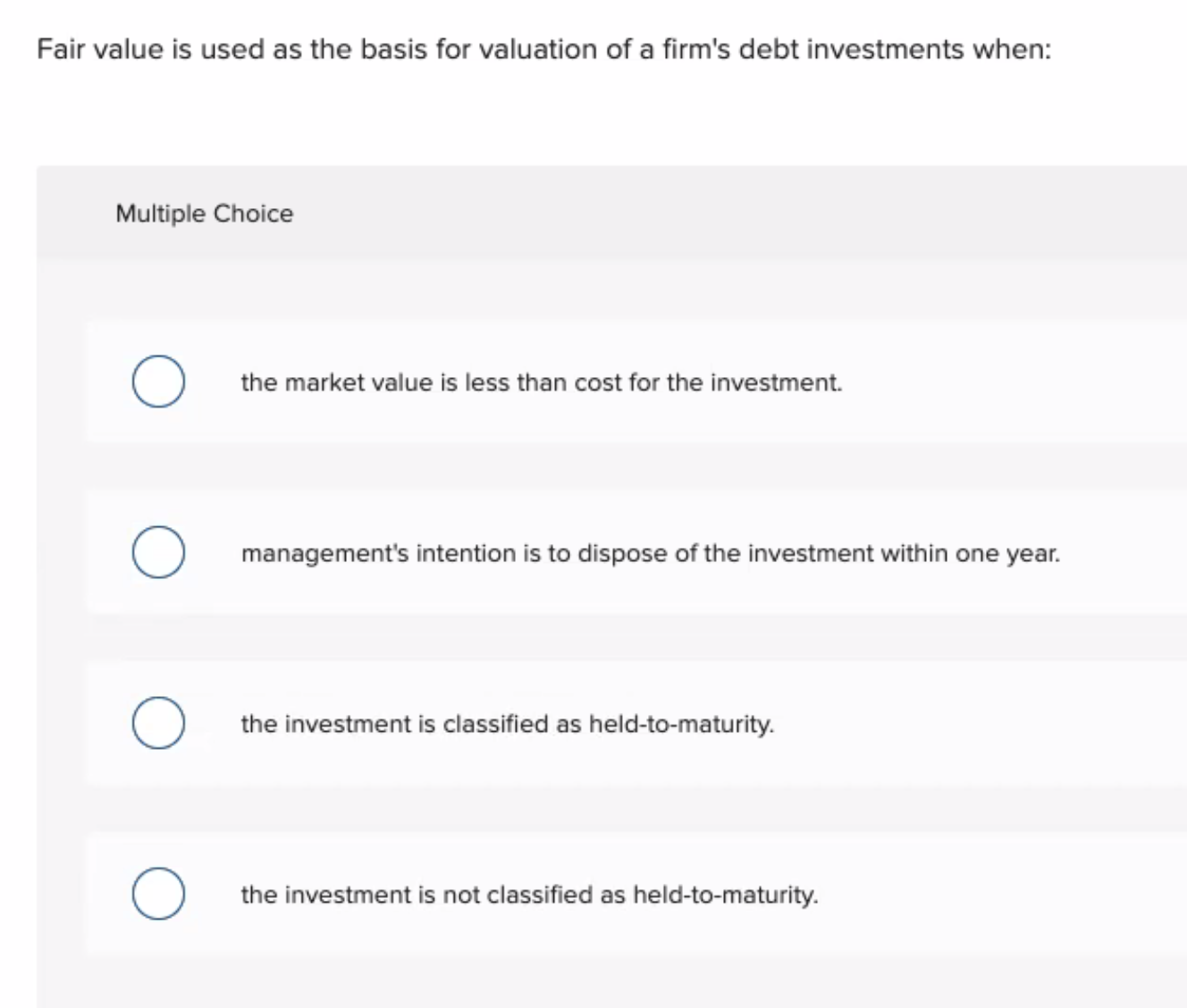Select the 'not classified as held-to-maturity' option
This screenshot has width=1187, height=1008.
pyautogui.click(x=158, y=895)
